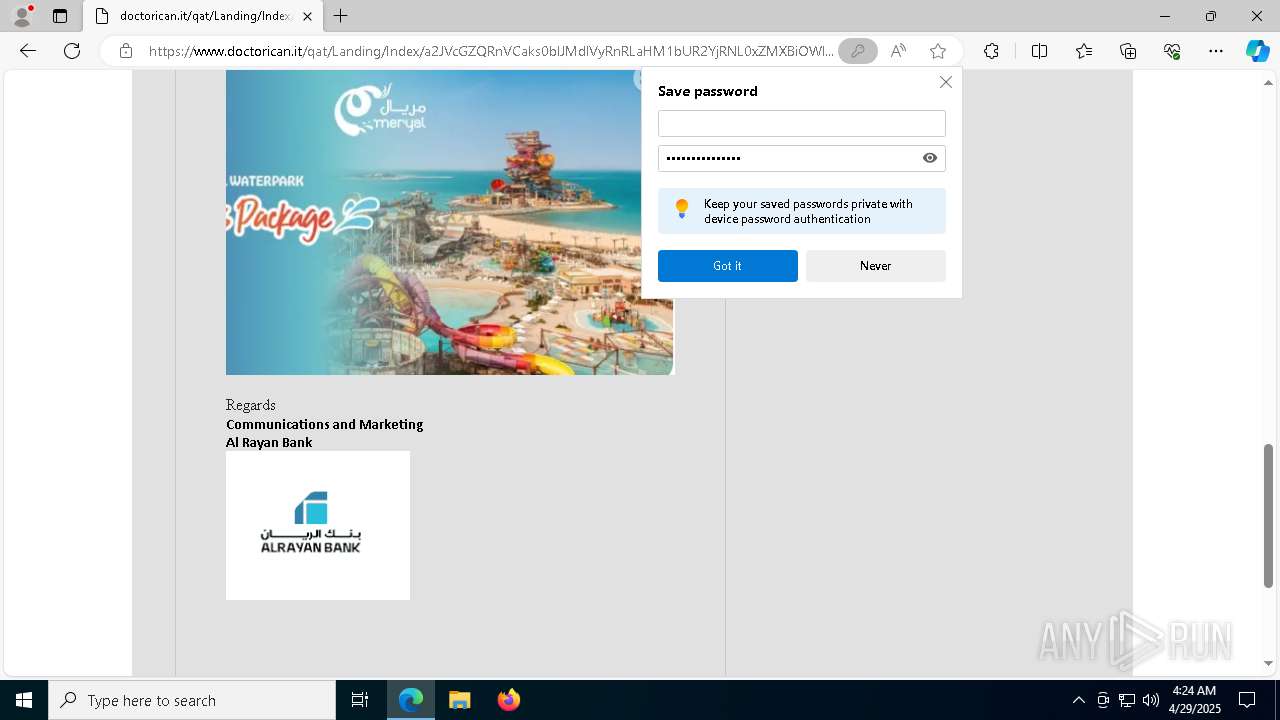1280x720 pixels.
Task: Reveal password with the eye icon
Action: click(x=930, y=158)
